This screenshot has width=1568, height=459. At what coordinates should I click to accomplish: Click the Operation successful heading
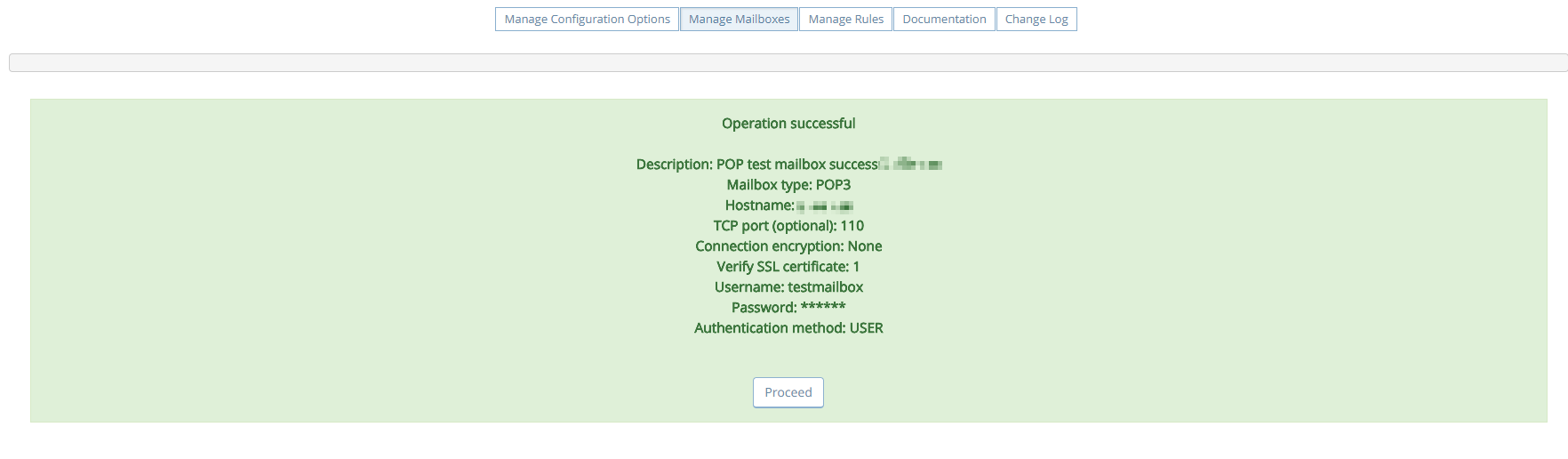[788, 124]
